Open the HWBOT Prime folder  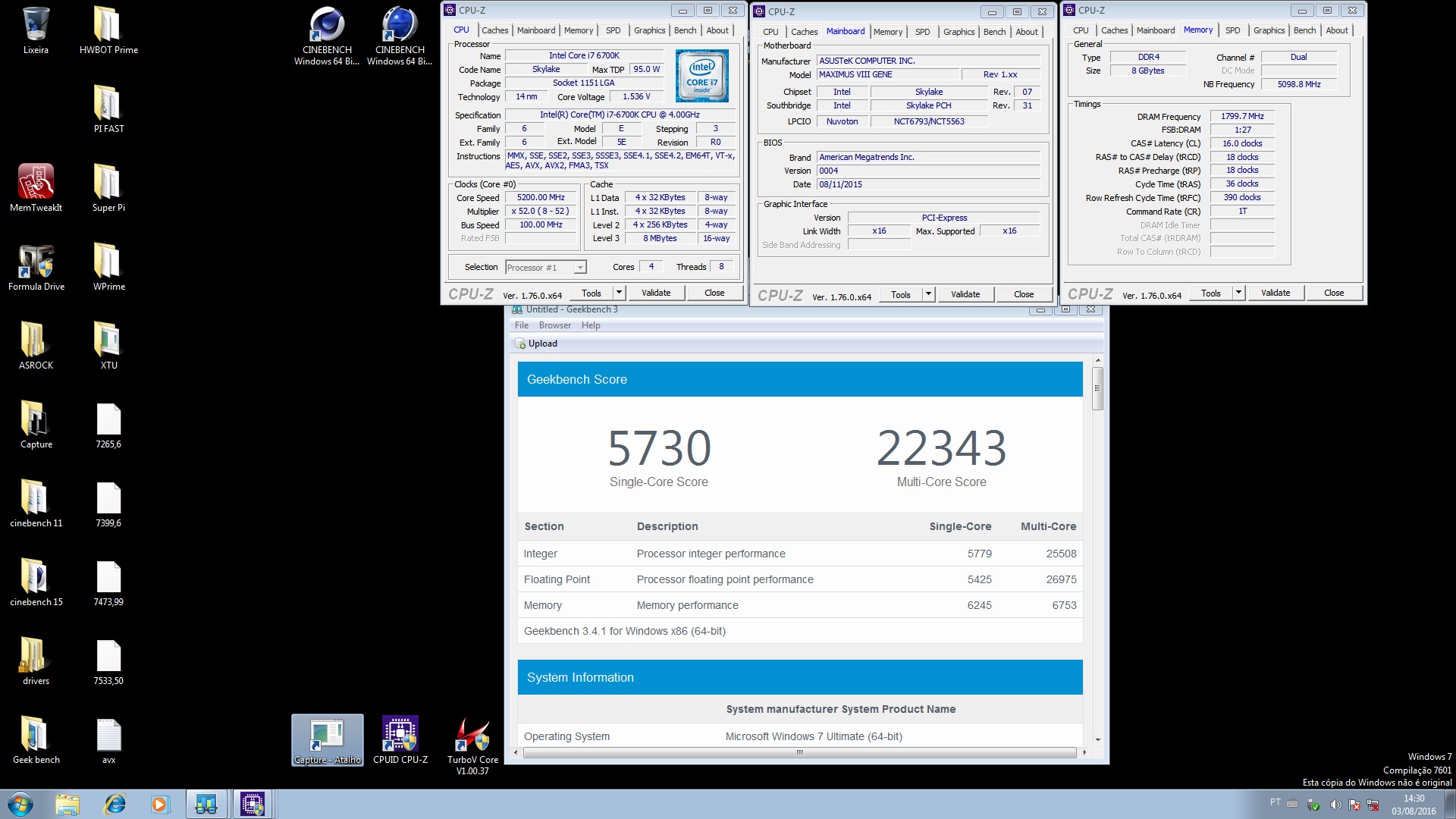click(108, 30)
